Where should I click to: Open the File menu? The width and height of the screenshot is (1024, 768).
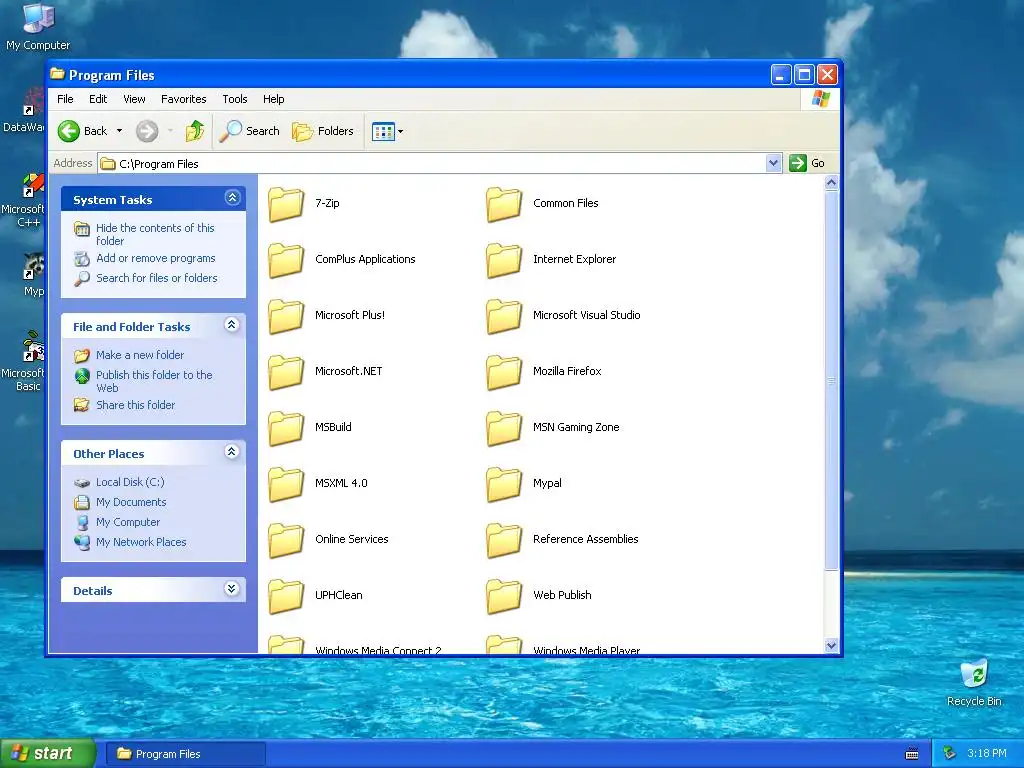point(65,99)
